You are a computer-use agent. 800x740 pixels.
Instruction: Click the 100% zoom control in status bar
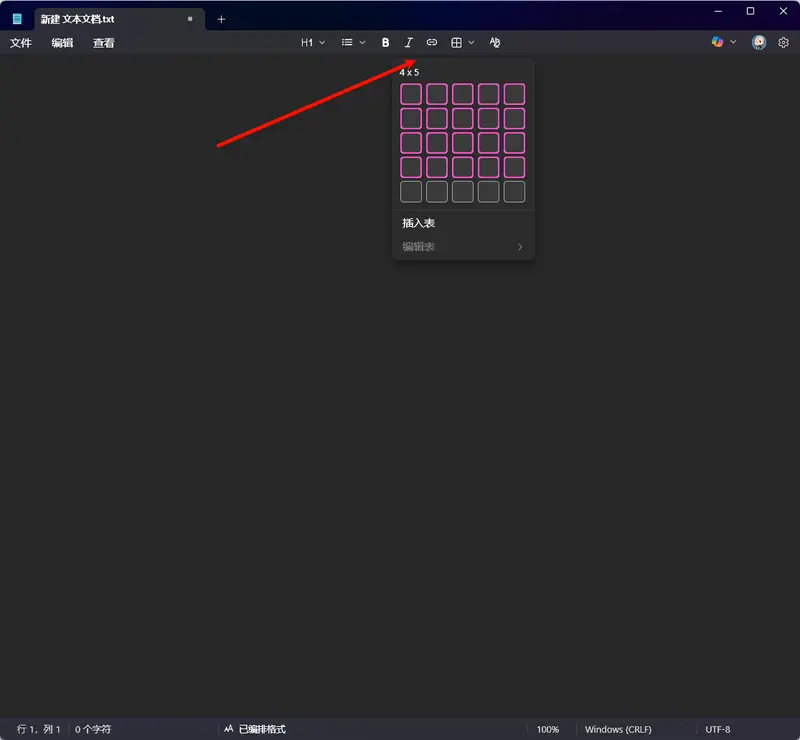coord(549,728)
